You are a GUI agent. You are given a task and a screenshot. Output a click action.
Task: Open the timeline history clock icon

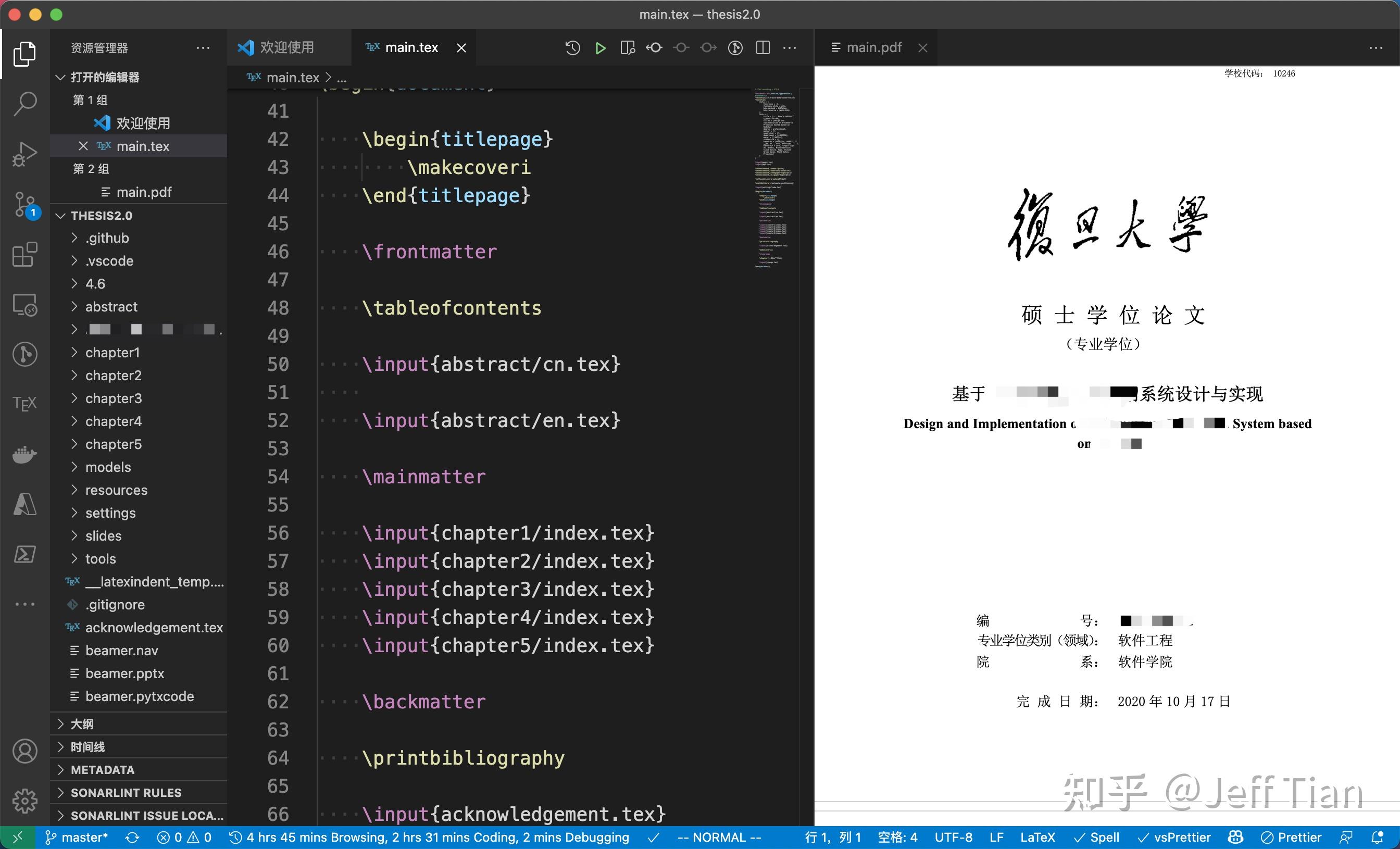click(572, 48)
